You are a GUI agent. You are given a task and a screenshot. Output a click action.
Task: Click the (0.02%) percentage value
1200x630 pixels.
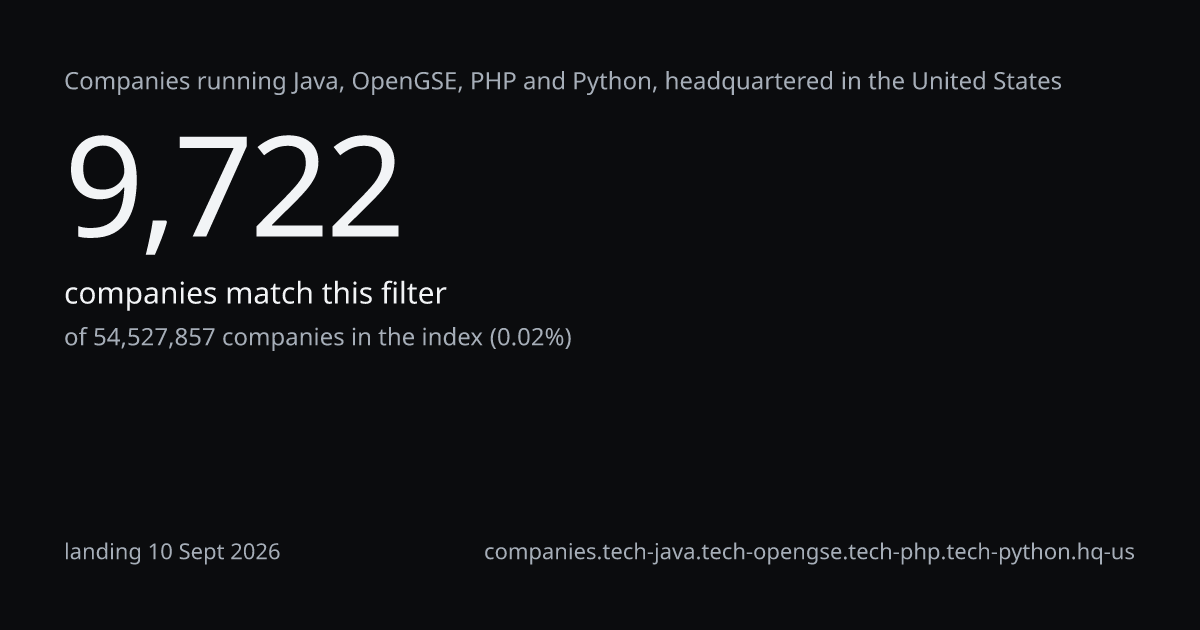pos(530,338)
